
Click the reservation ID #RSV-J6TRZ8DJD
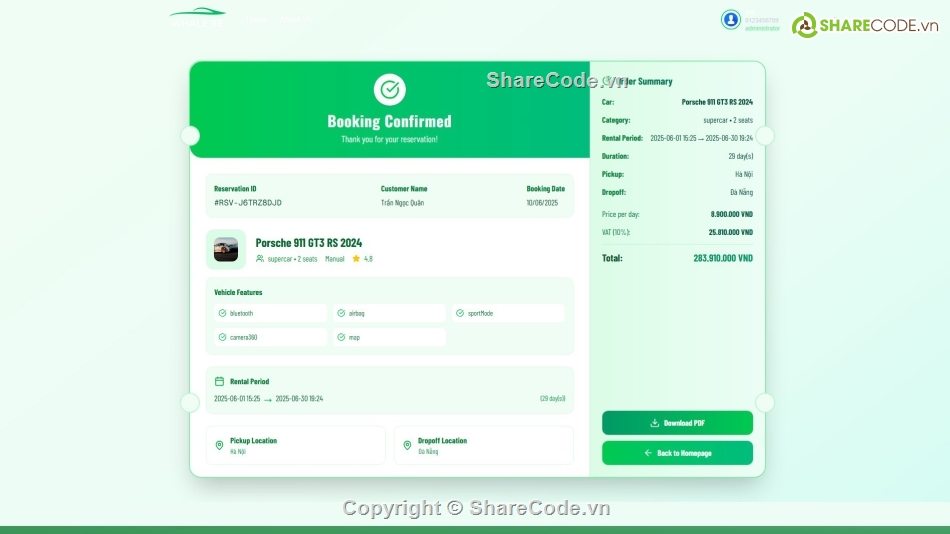[248, 203]
